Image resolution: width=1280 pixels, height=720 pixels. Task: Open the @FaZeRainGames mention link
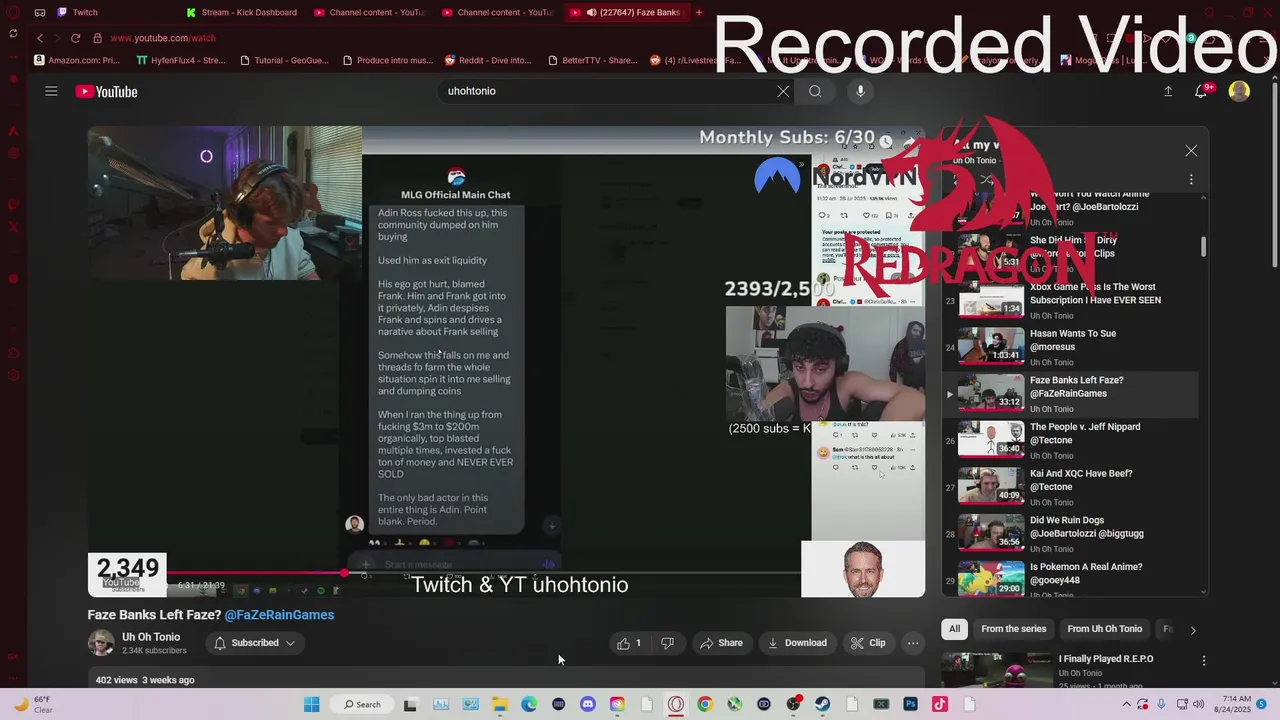(x=279, y=615)
